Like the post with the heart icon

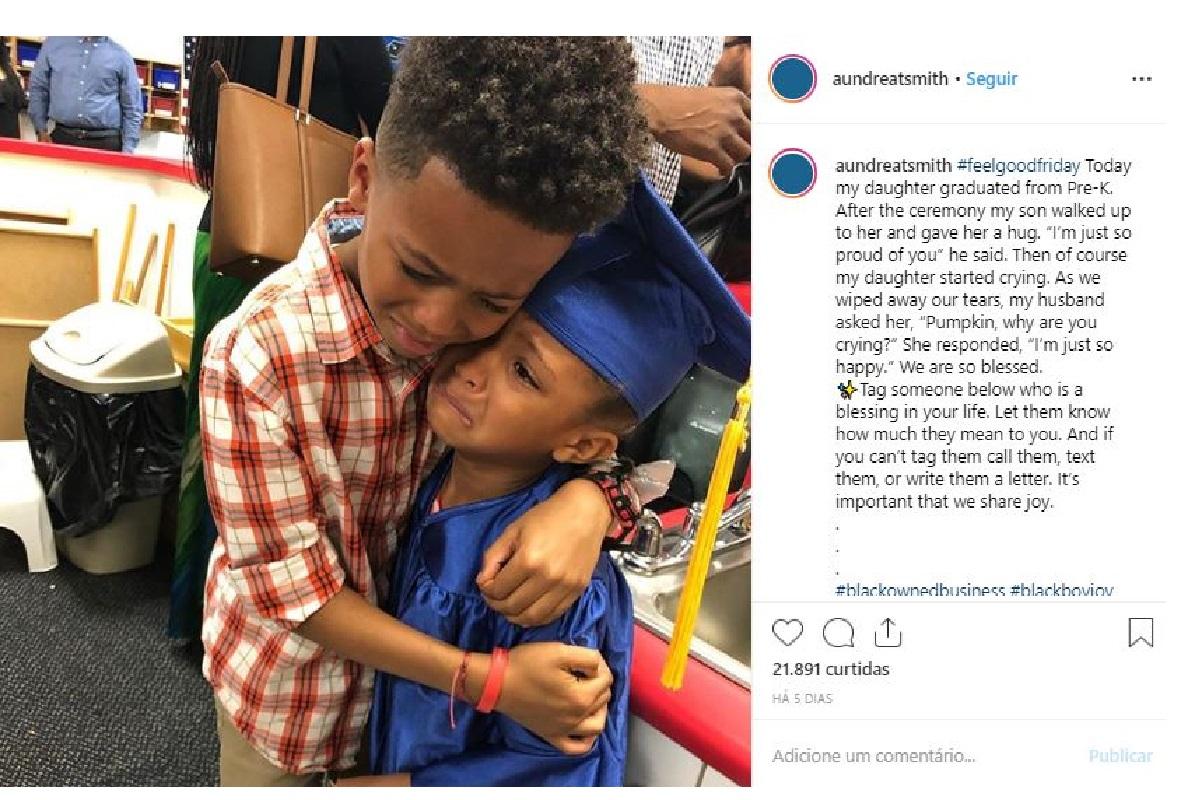788,632
